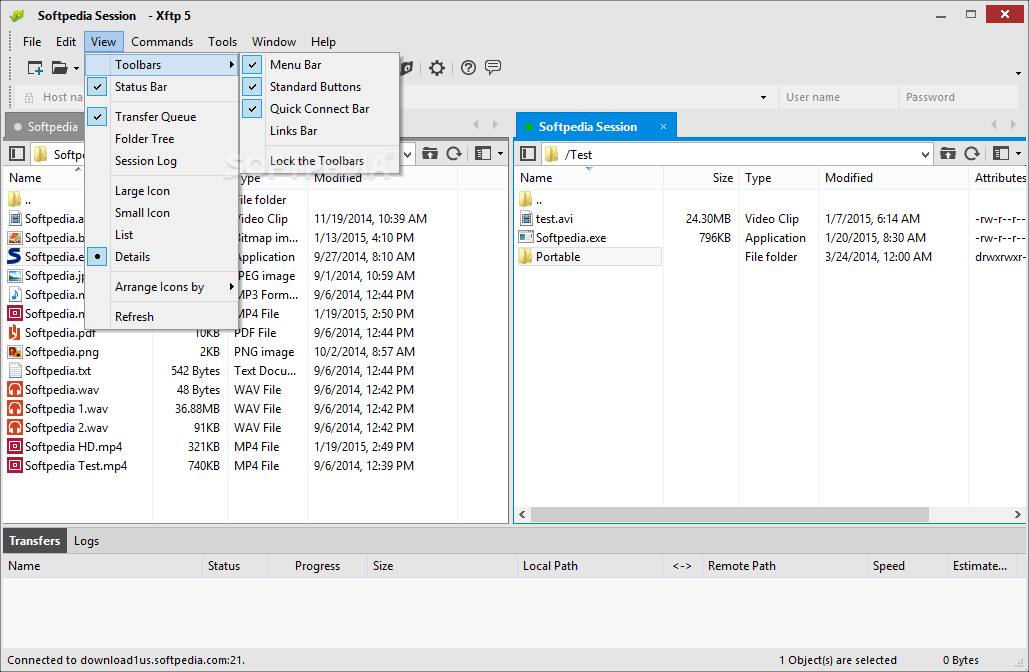Image resolution: width=1029 pixels, height=672 pixels.
Task: Open the host name dropdown arrow
Action: [763, 97]
